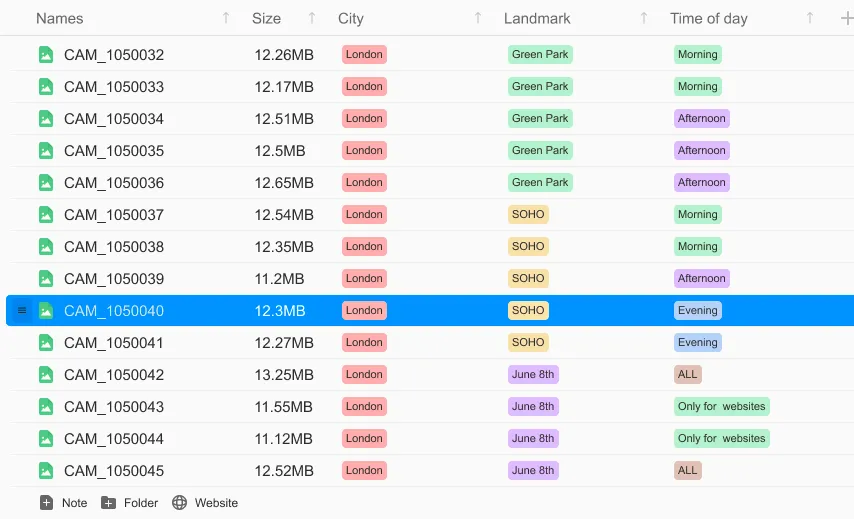Select the Time of day column header

click(708, 18)
